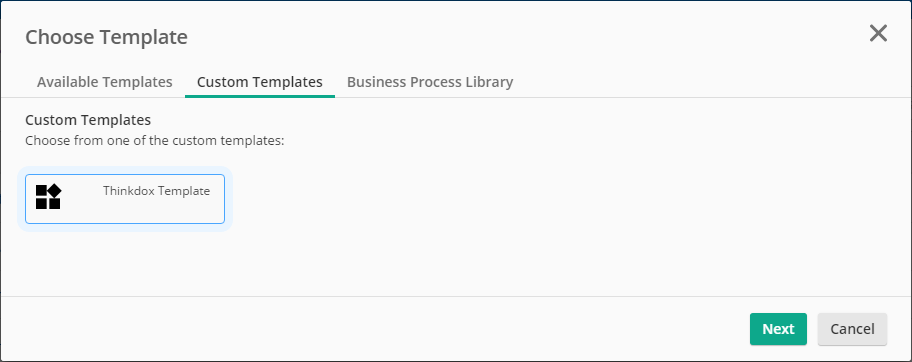Close the Choose Template dialog
Image resolution: width=912 pixels, height=362 pixels.
[878, 34]
